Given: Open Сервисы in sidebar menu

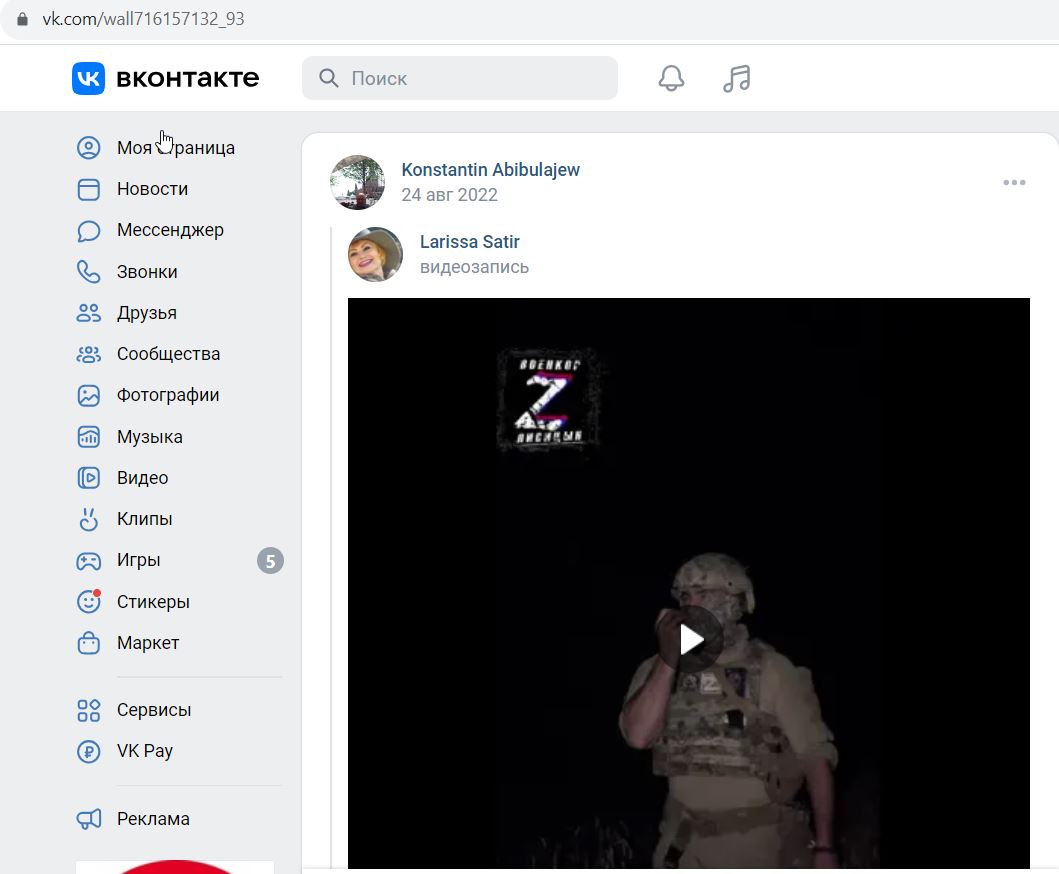Looking at the screenshot, I should tap(154, 710).
